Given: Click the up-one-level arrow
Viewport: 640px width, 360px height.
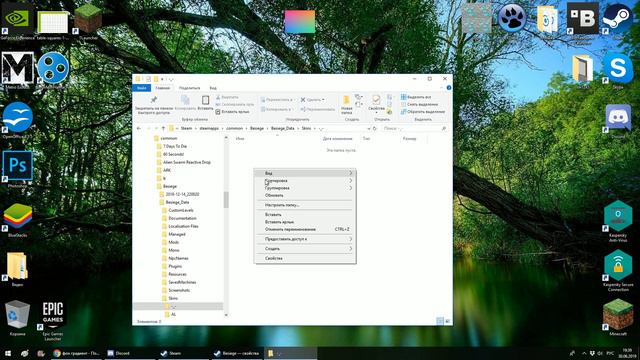Looking at the screenshot, I should pos(163,129).
